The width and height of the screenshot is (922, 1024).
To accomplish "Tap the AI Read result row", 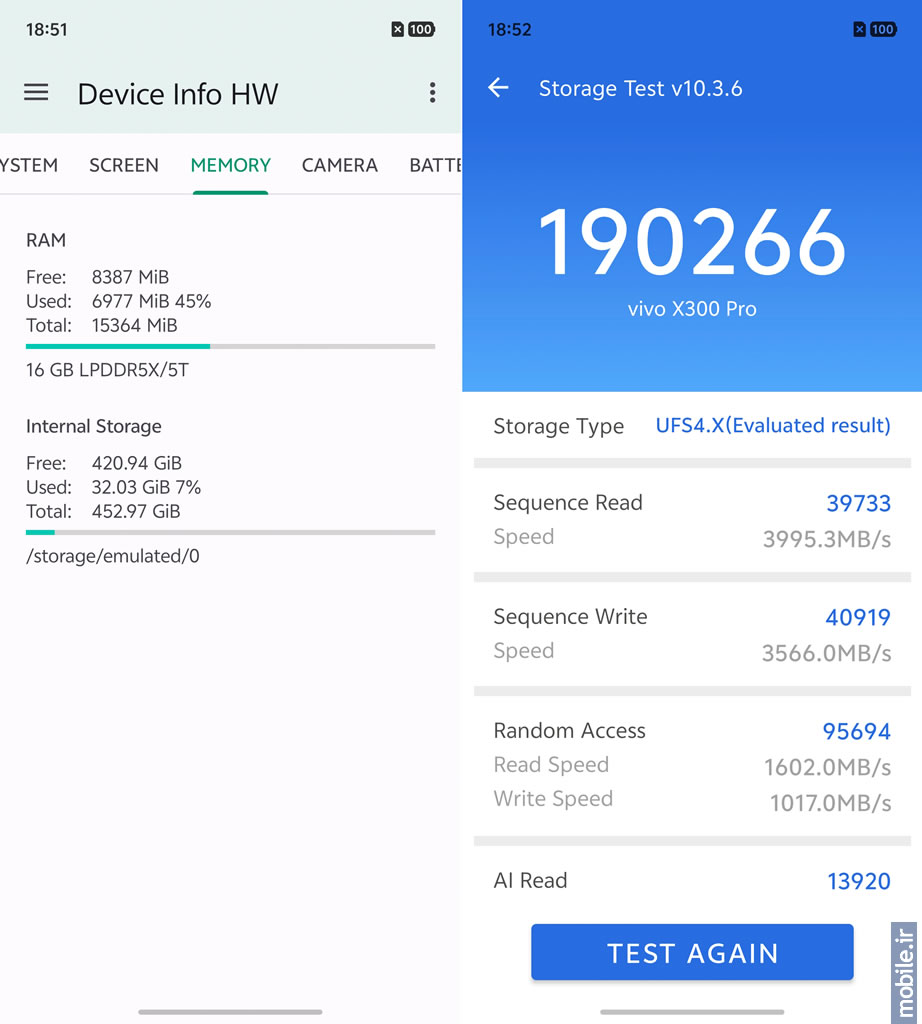I will pyautogui.click(x=691, y=880).
